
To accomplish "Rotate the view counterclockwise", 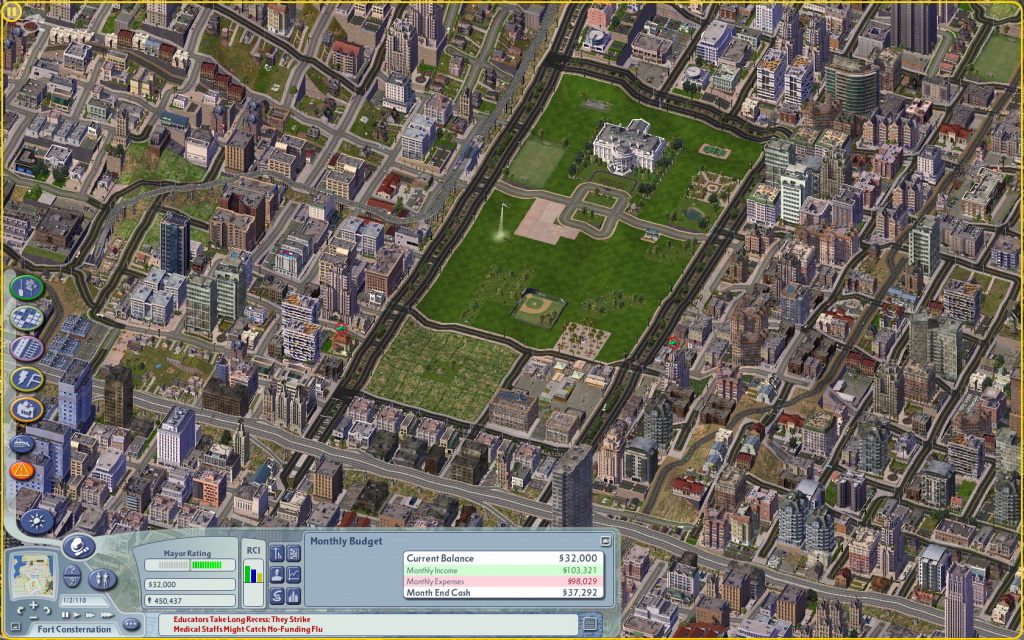I will (20, 611).
